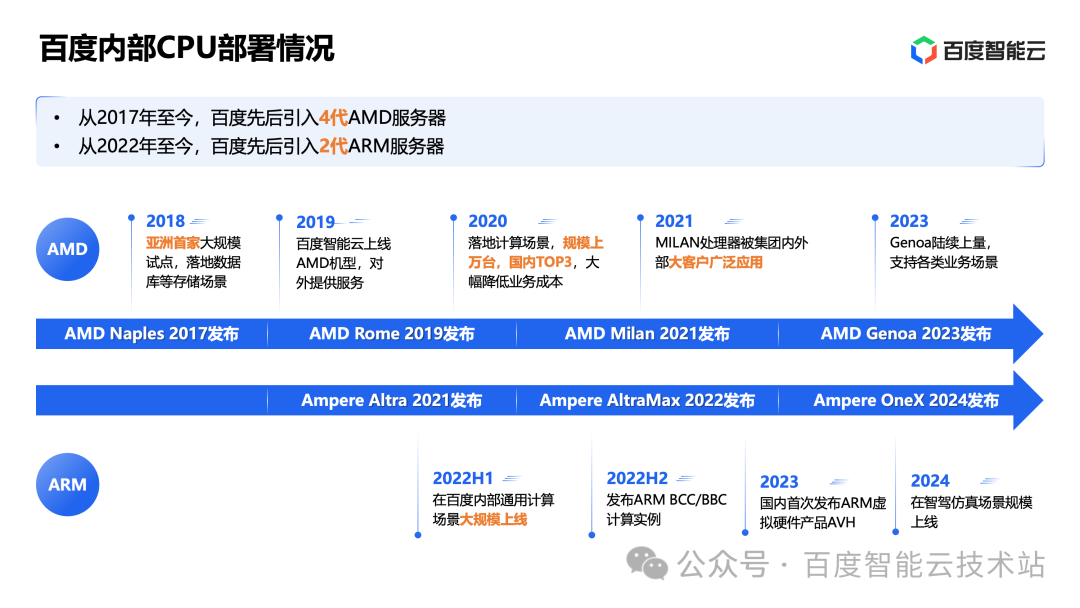The width and height of the screenshot is (1080, 608).
Task: Select the bullet about 4代AMD服务器
Action: (262, 118)
